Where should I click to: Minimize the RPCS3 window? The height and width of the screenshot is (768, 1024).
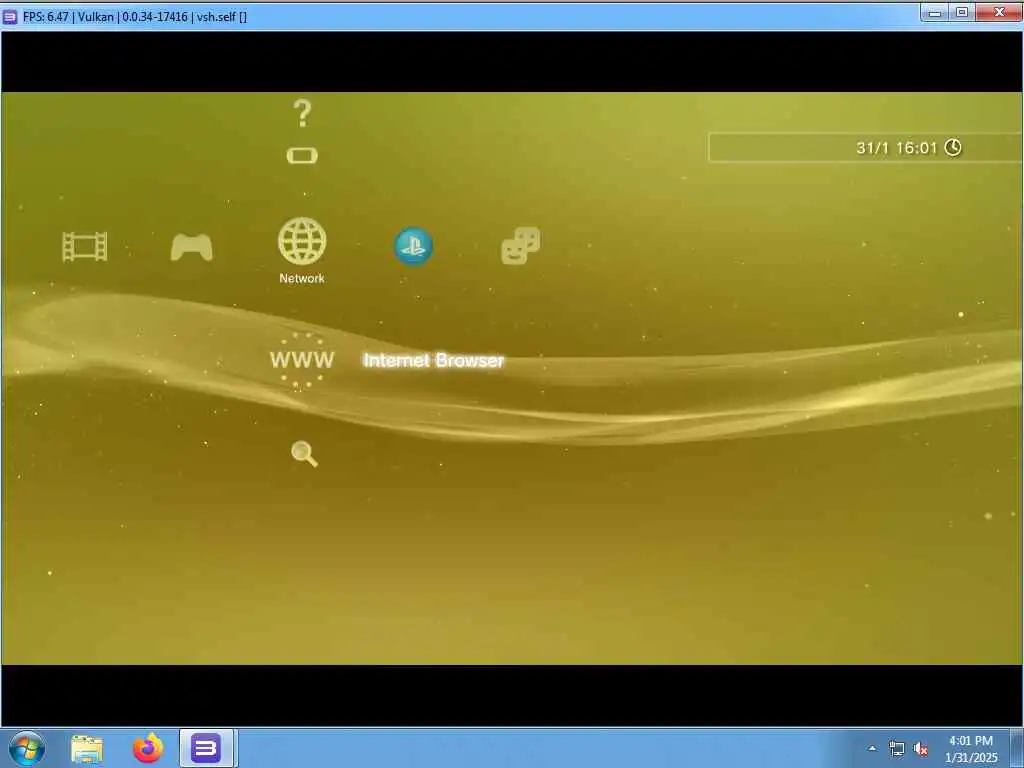(x=935, y=12)
